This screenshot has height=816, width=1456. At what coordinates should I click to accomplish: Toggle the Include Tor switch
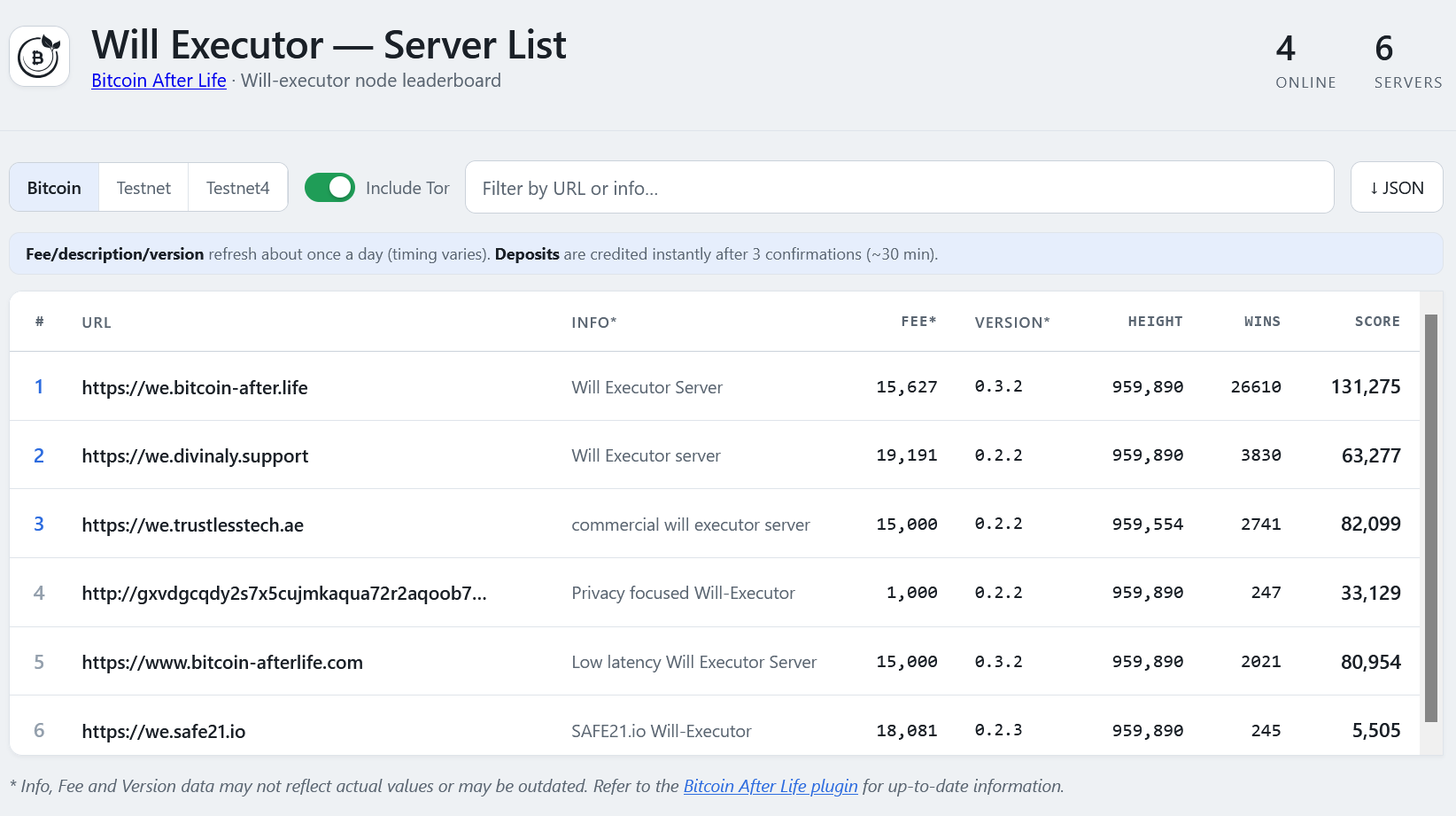(329, 188)
